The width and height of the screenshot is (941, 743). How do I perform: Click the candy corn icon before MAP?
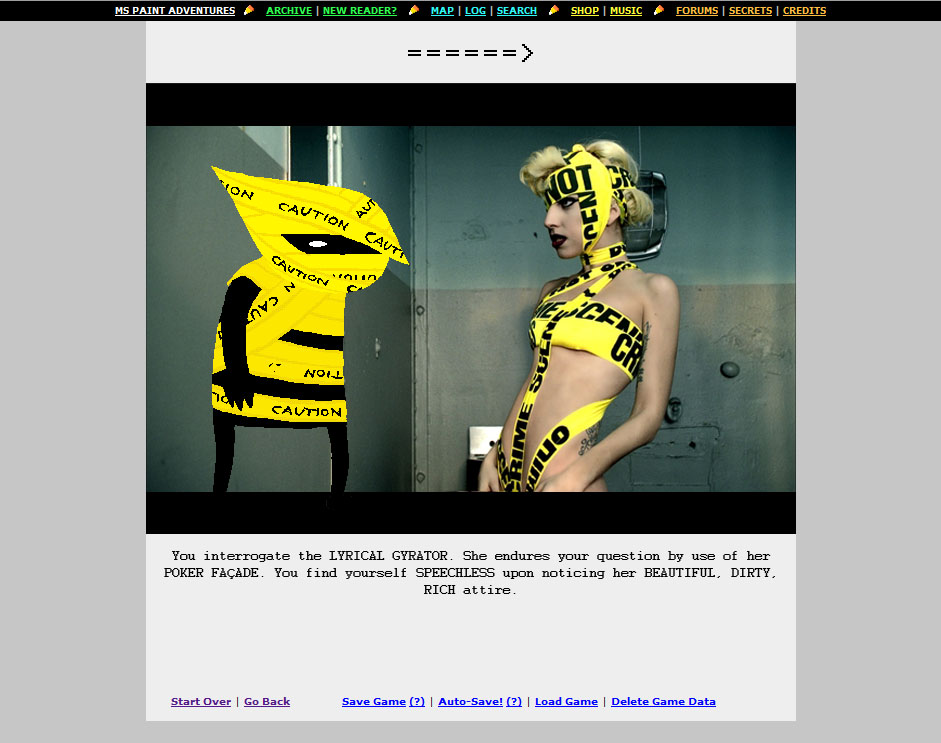(x=414, y=11)
